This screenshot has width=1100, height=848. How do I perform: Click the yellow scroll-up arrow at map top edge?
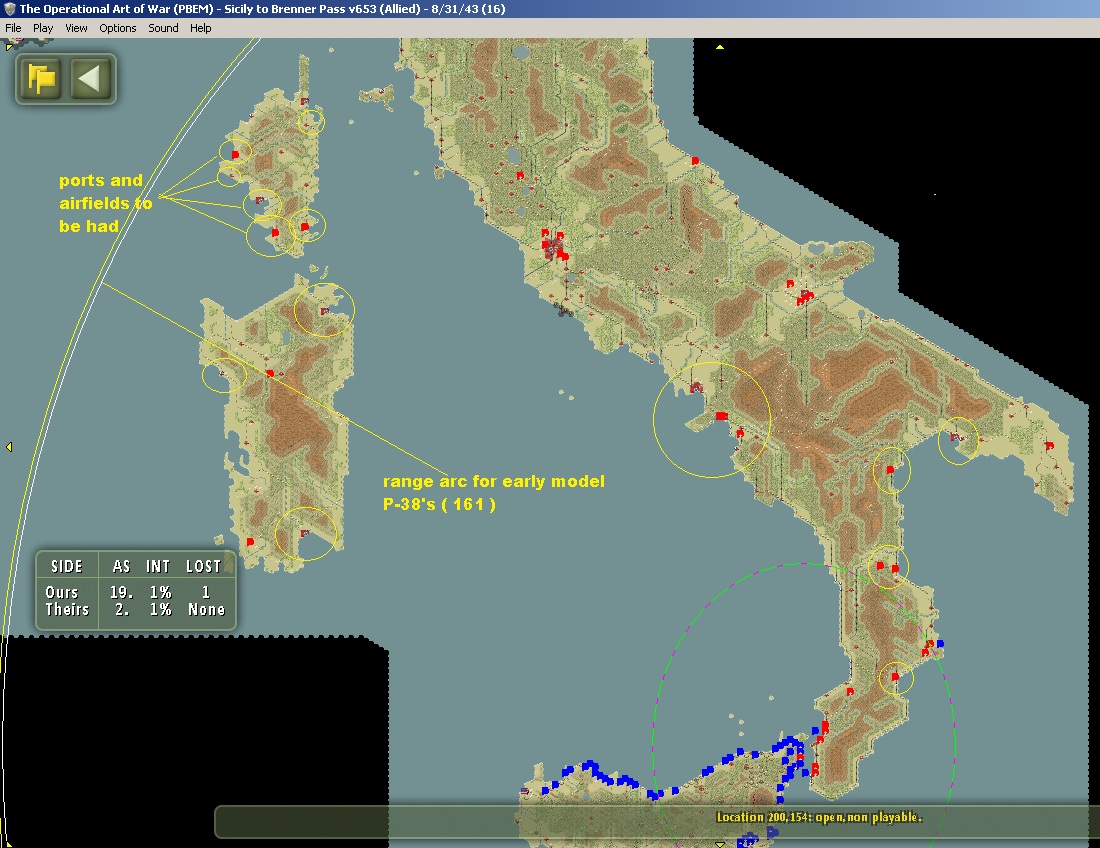tap(719, 47)
